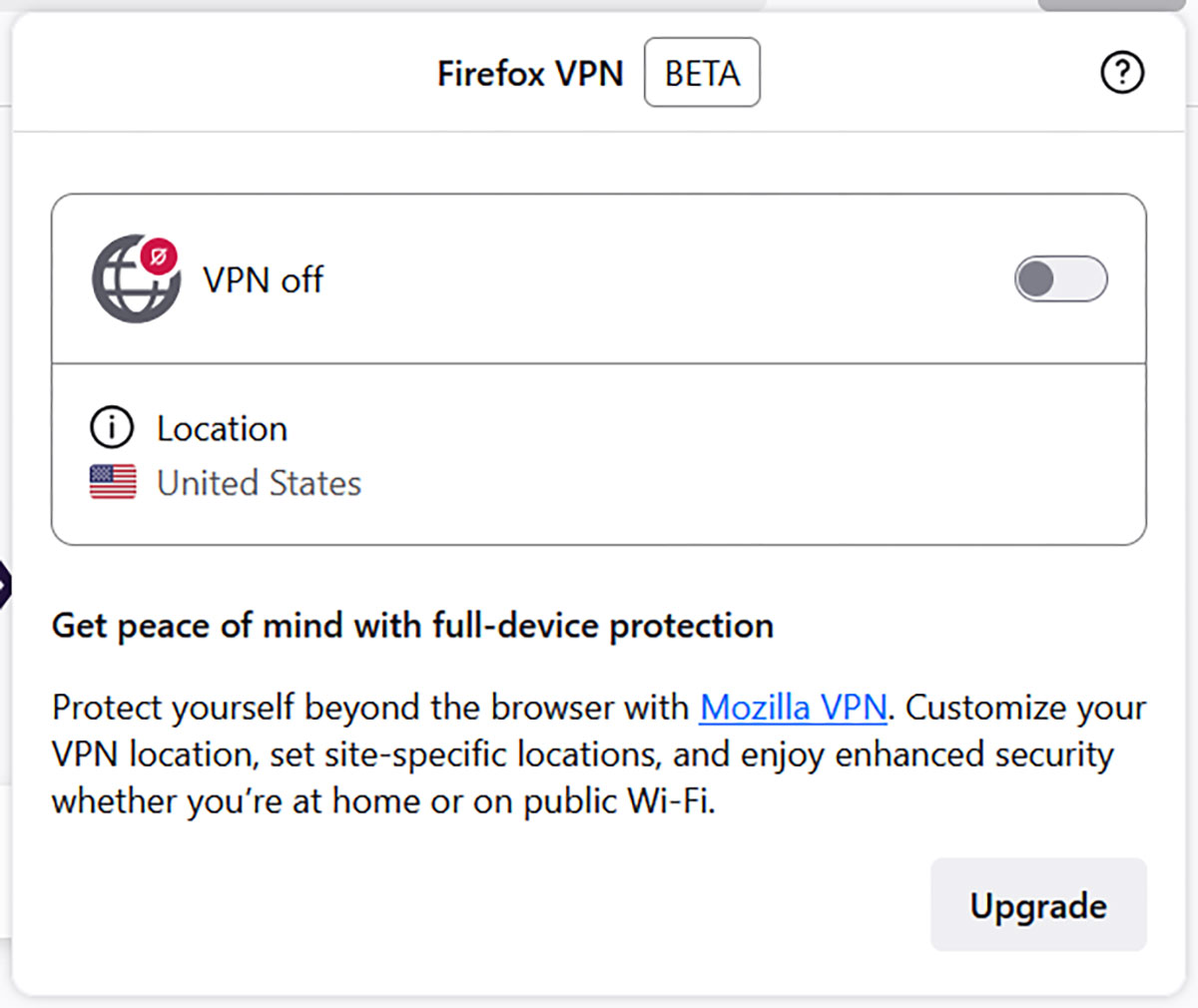Open the help question mark icon
Image resolution: width=1198 pixels, height=1008 pixels.
click(x=1122, y=73)
